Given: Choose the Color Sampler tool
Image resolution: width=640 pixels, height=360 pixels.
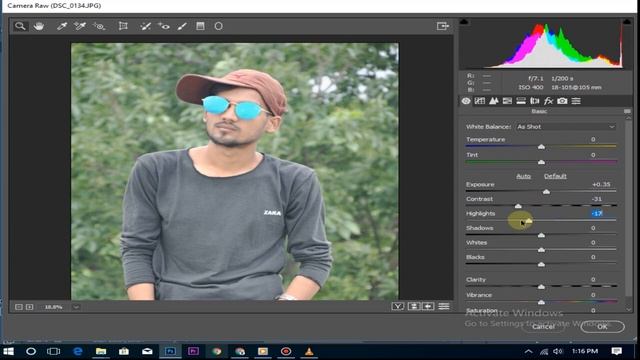Looking at the screenshot, I should (80, 26).
